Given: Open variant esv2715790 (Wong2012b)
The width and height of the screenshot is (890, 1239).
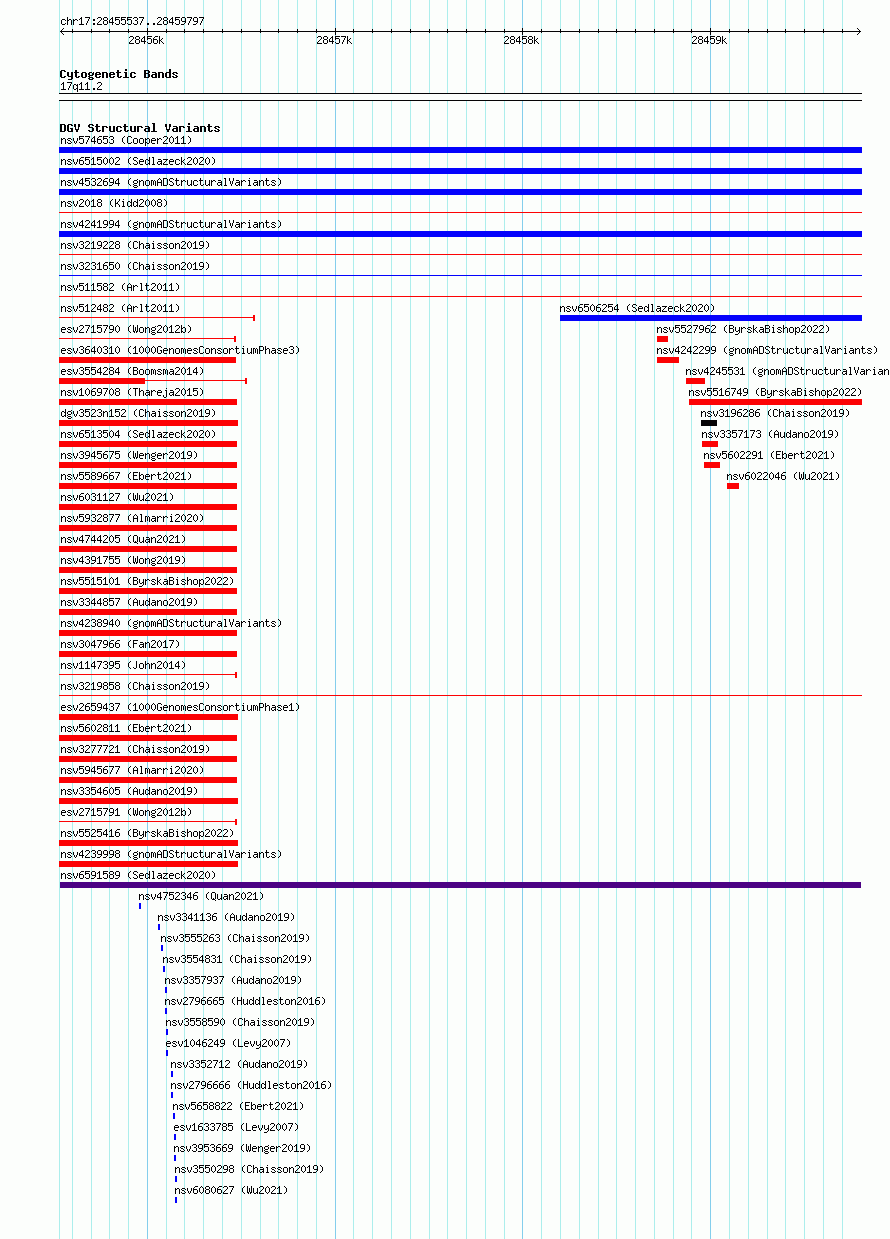Looking at the screenshot, I should click(126, 329).
